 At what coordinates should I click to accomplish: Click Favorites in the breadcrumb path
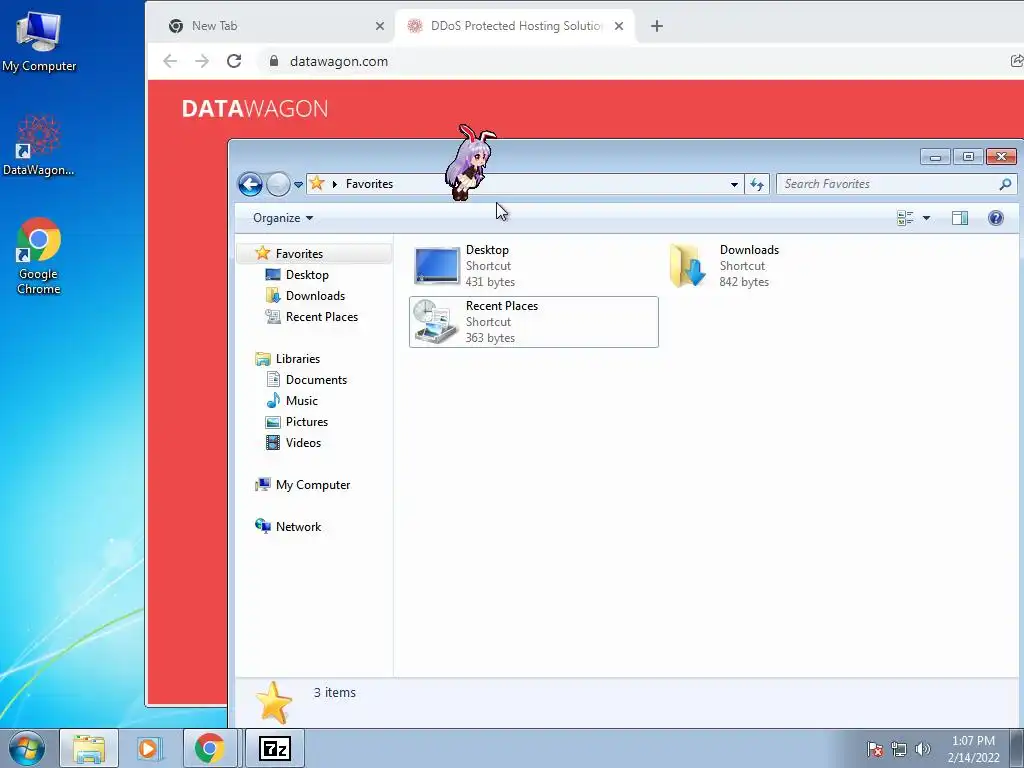tap(369, 184)
